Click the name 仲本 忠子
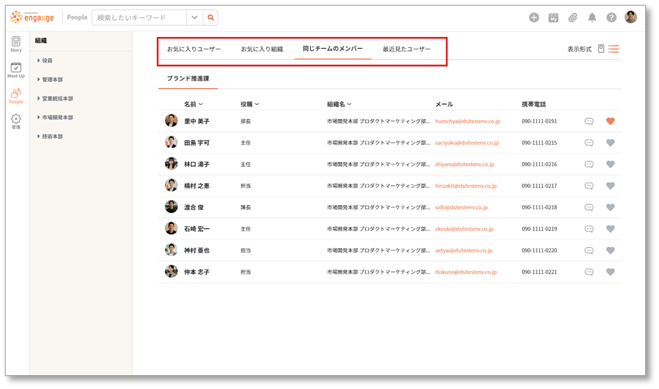 [197, 272]
